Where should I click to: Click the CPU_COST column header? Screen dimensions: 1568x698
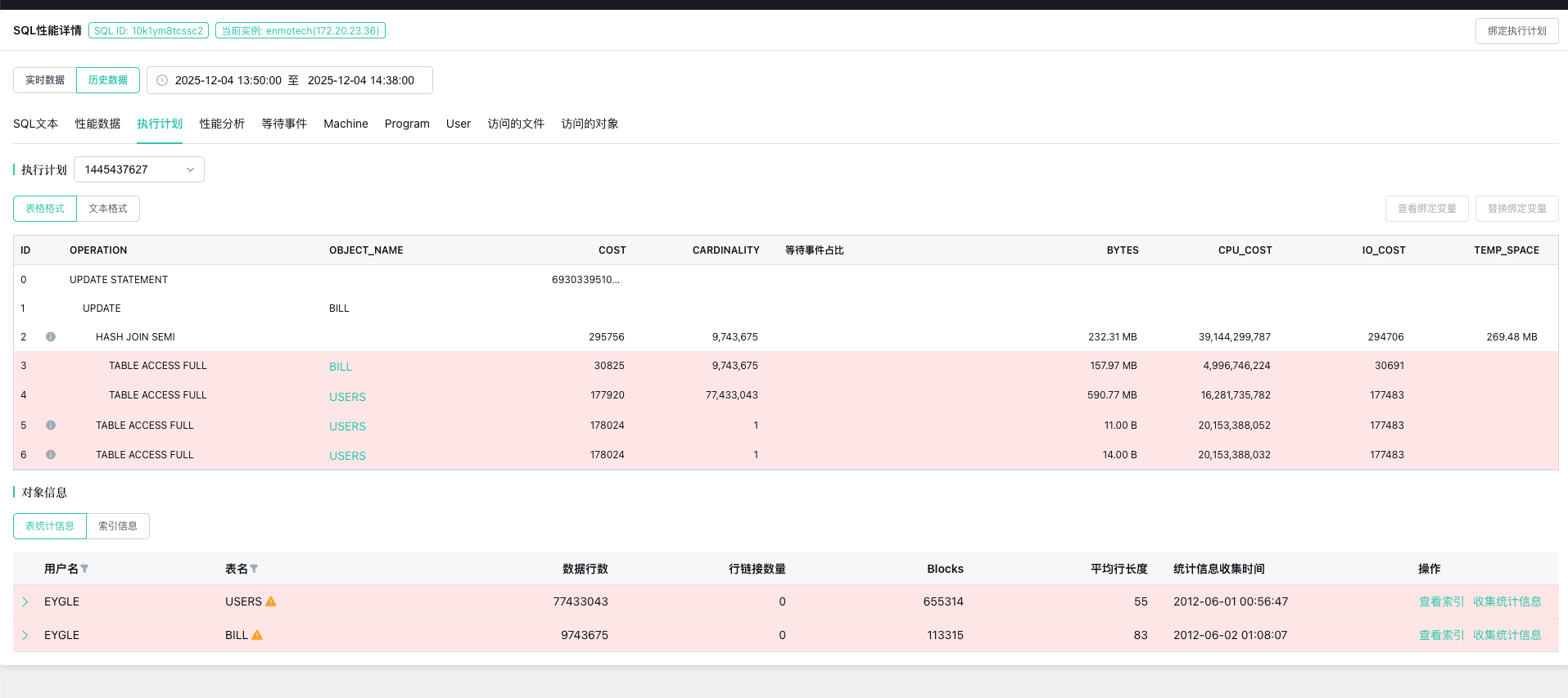[x=1245, y=250]
